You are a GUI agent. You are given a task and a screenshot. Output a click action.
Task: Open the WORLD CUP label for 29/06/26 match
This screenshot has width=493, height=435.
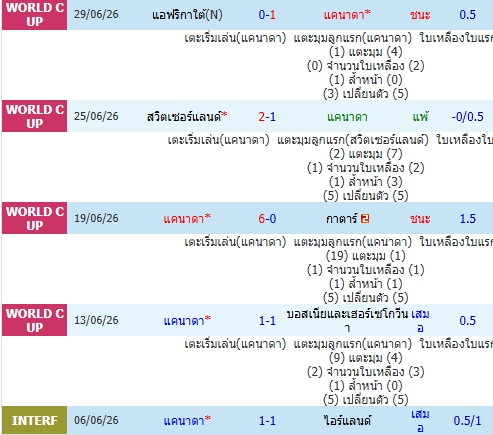click(34, 15)
